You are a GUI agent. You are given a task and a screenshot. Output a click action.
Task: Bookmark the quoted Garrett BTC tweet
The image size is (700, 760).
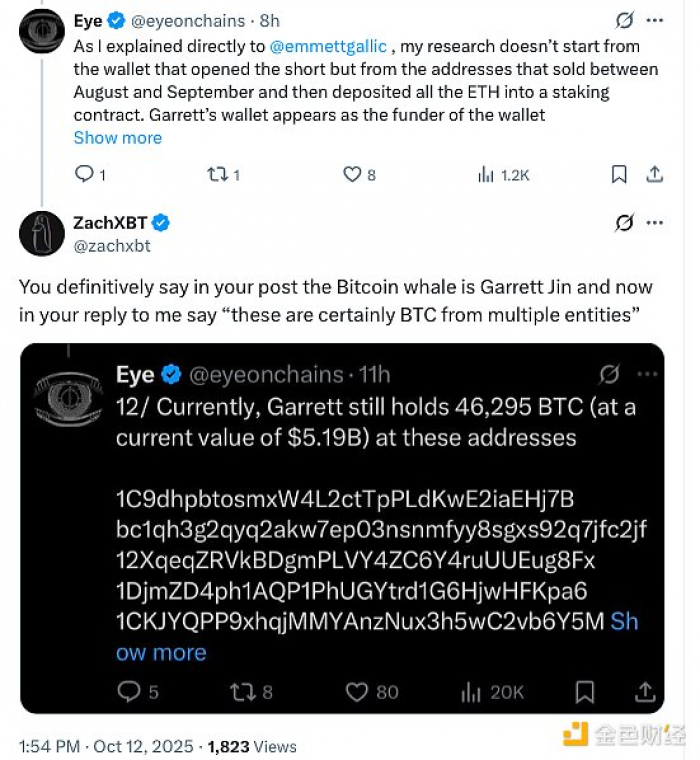pyautogui.click(x=586, y=691)
